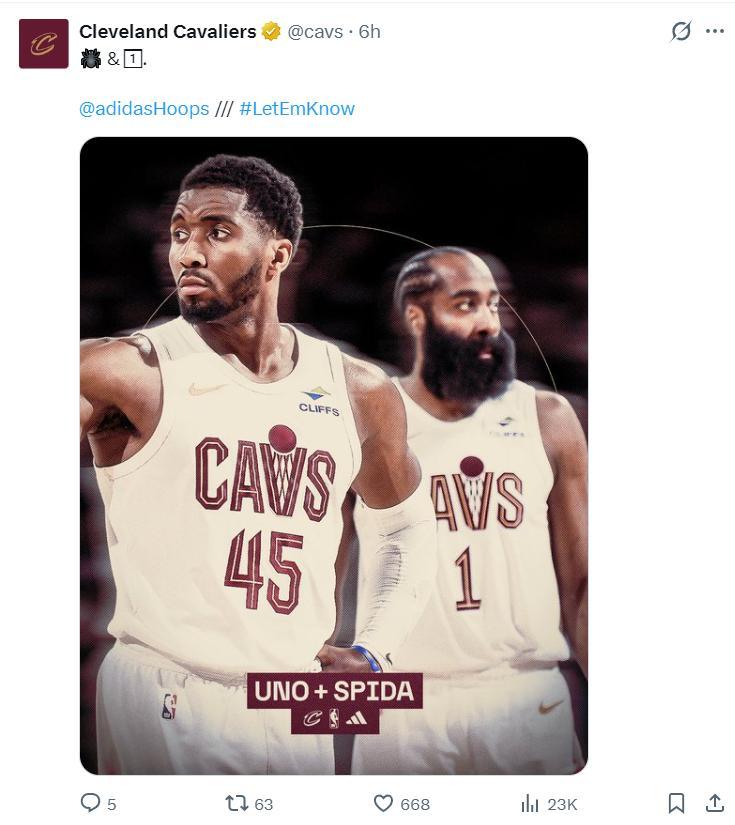The height and width of the screenshot is (825, 735).
Task: Click the Grok explain icon
Action: (x=680, y=31)
